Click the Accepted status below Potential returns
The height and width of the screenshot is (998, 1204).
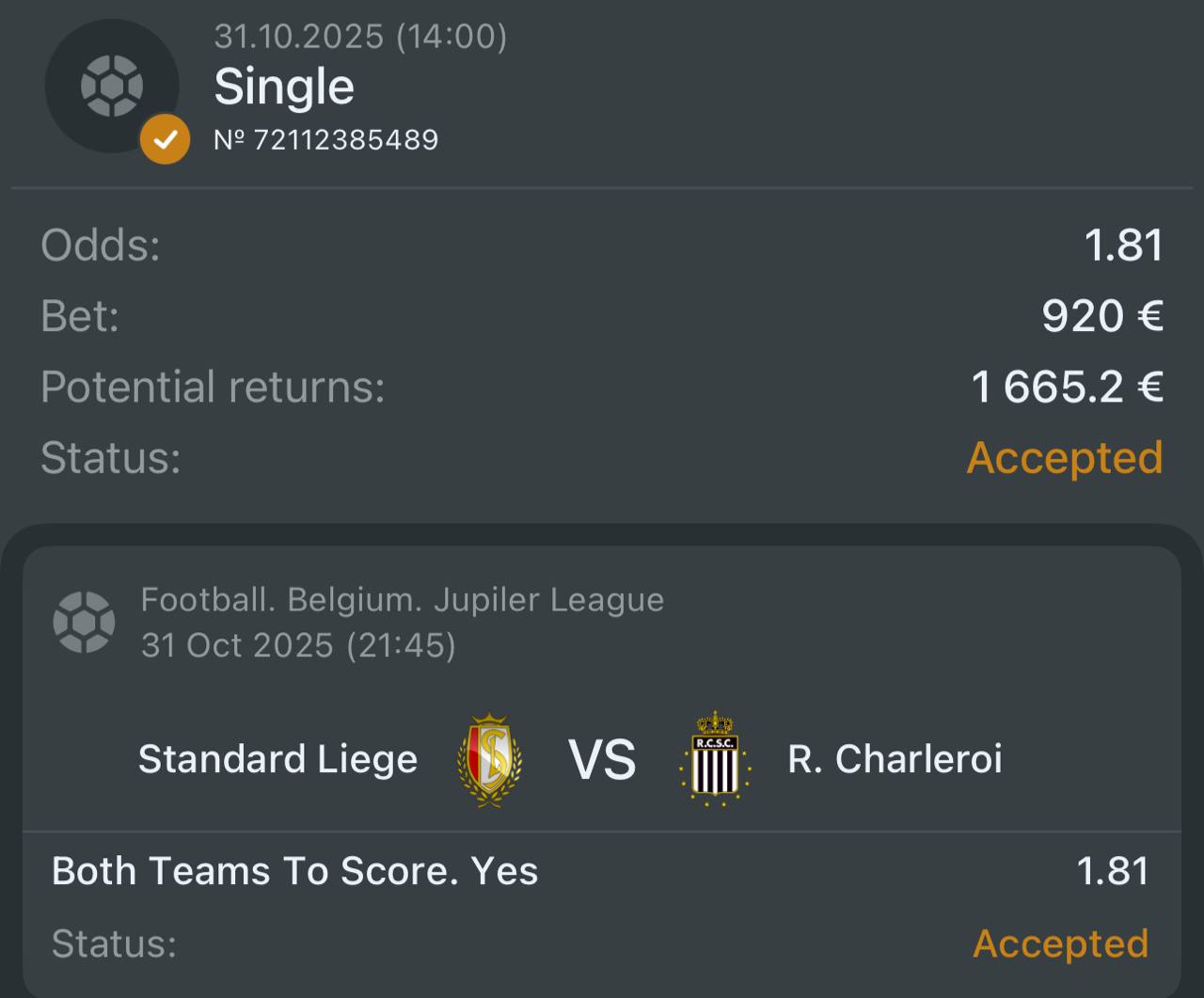pos(1065,458)
